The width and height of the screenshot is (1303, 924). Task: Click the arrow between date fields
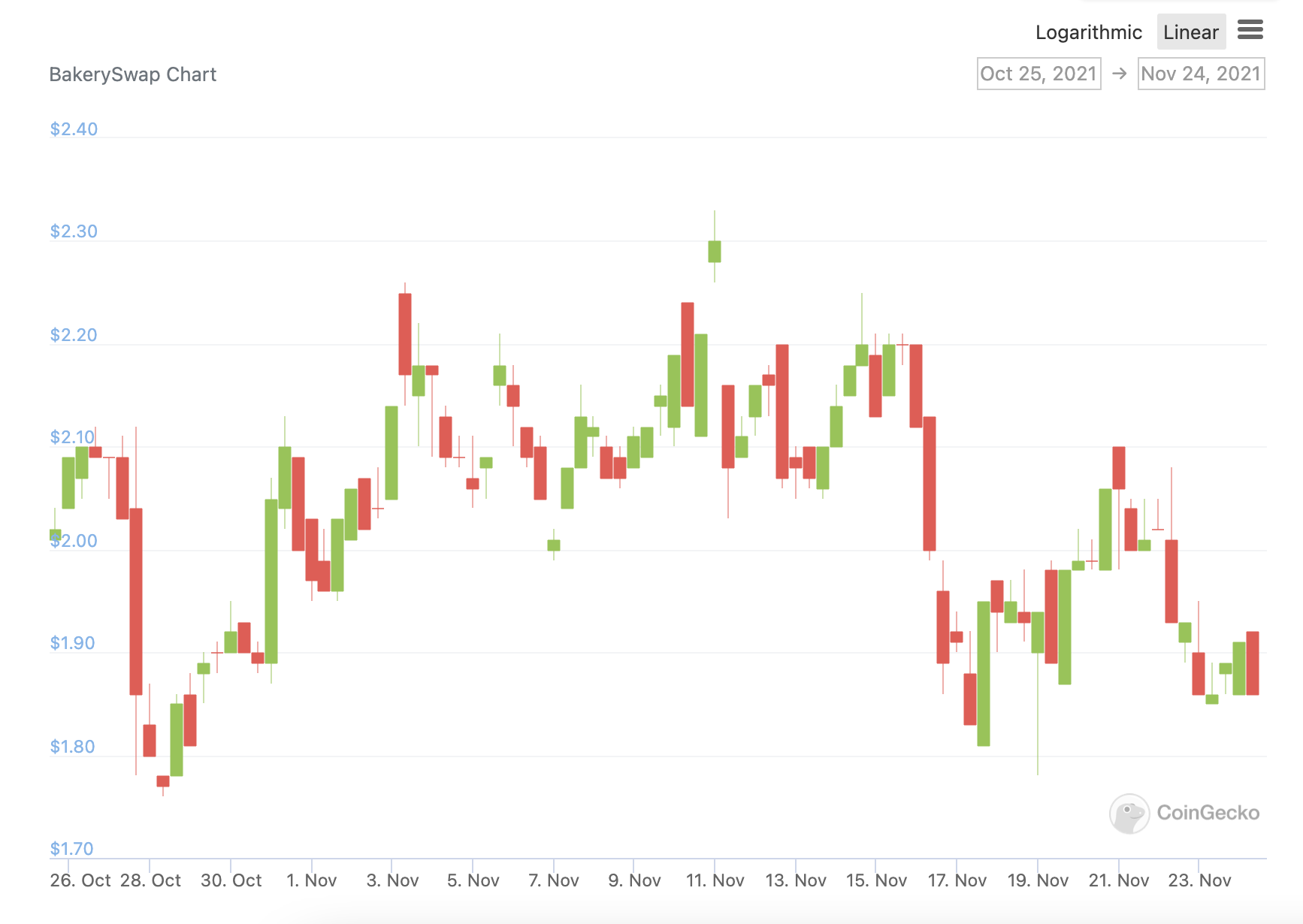pos(1120,74)
